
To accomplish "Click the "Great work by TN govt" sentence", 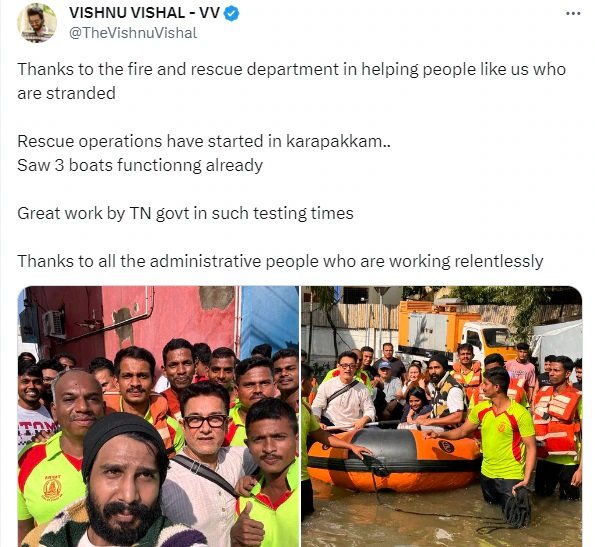I will 185,213.
